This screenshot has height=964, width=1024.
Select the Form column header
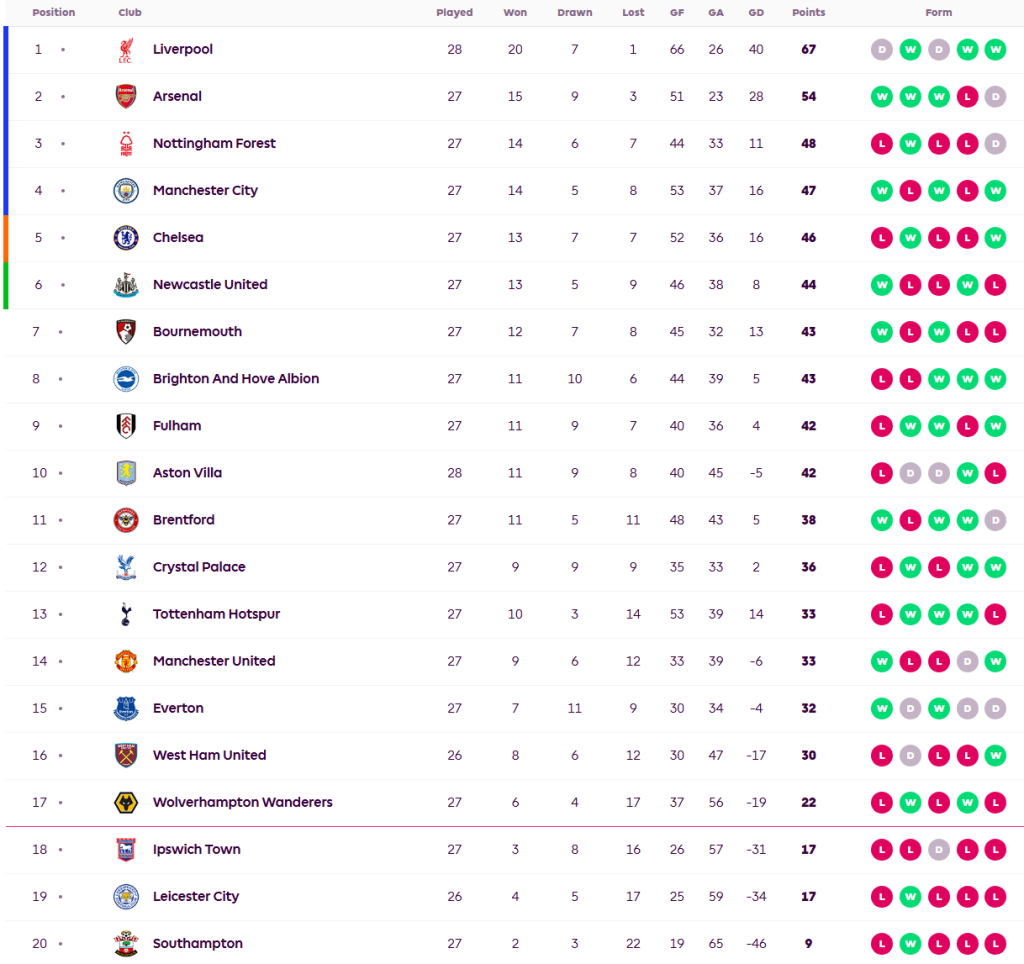pyautogui.click(x=938, y=13)
